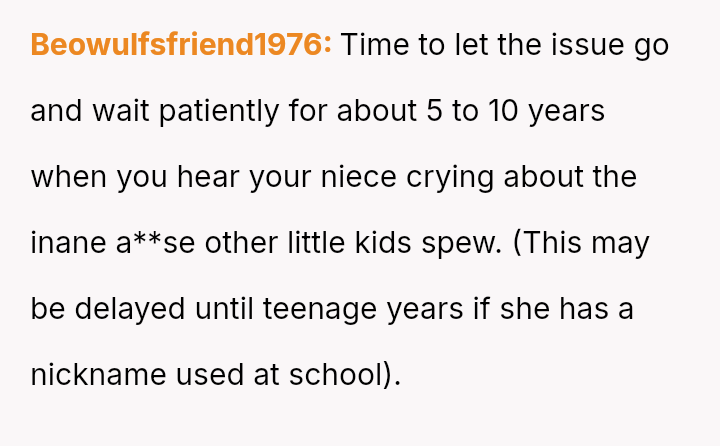Click the text "(This may"
720x446 pixels.
[581, 243]
